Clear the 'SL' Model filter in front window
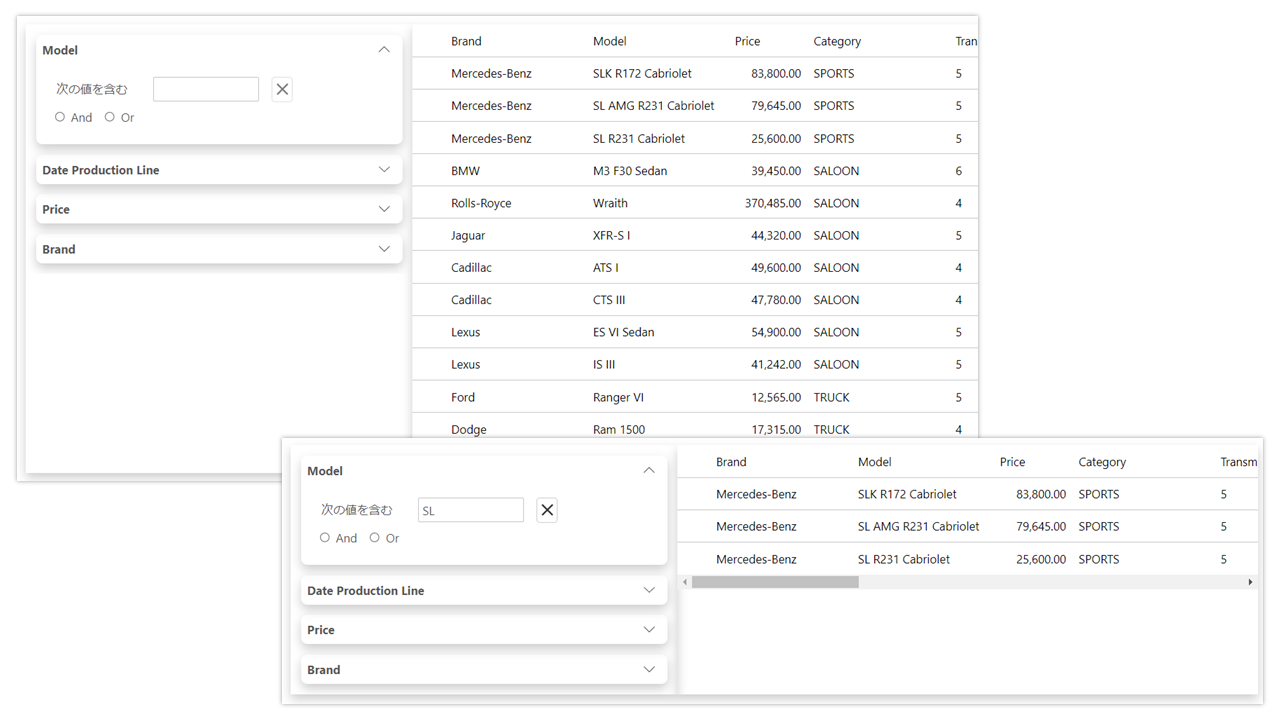 point(547,510)
